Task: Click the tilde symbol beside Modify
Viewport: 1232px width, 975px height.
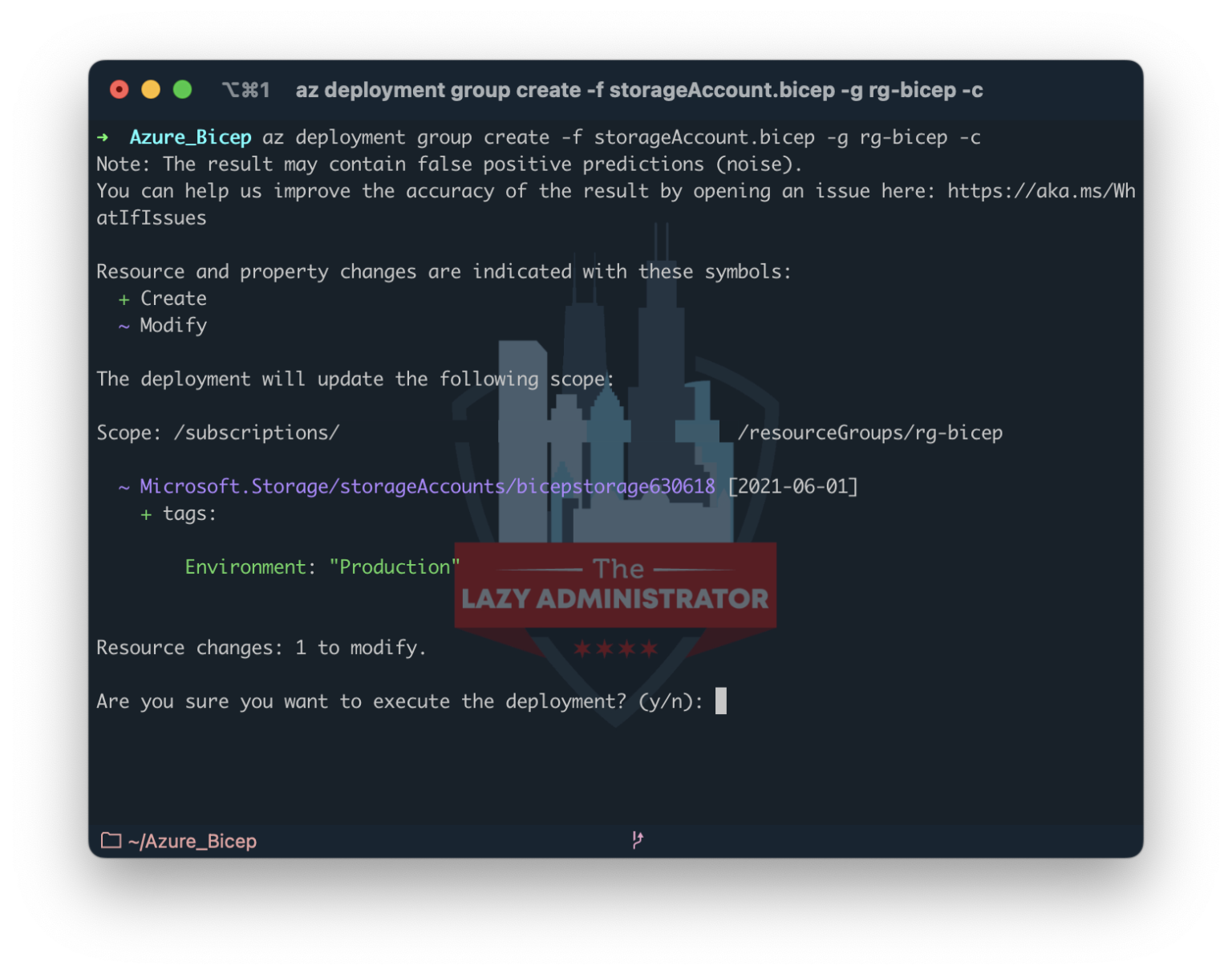Action: click(124, 326)
